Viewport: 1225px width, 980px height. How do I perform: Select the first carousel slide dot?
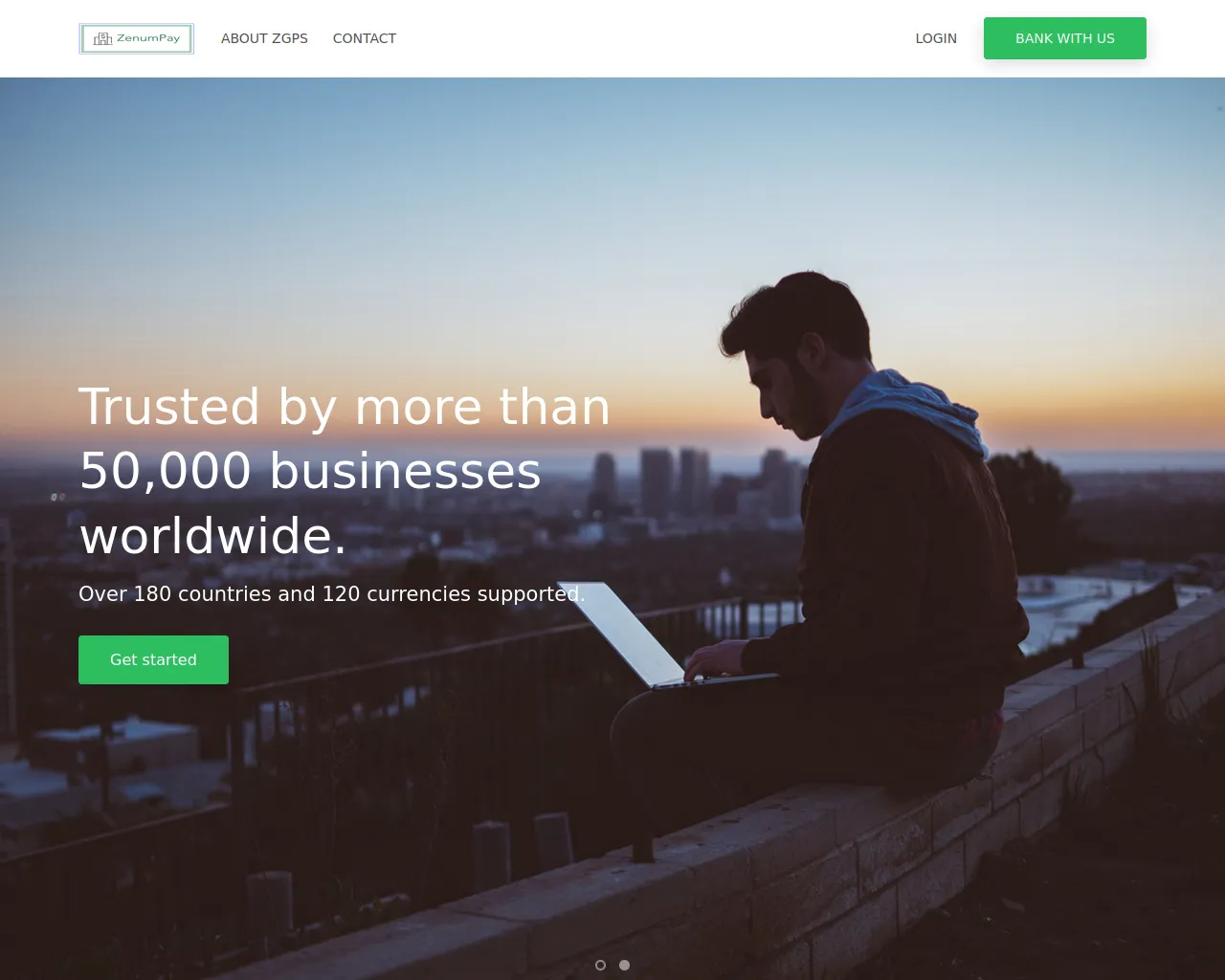pyautogui.click(x=600, y=965)
